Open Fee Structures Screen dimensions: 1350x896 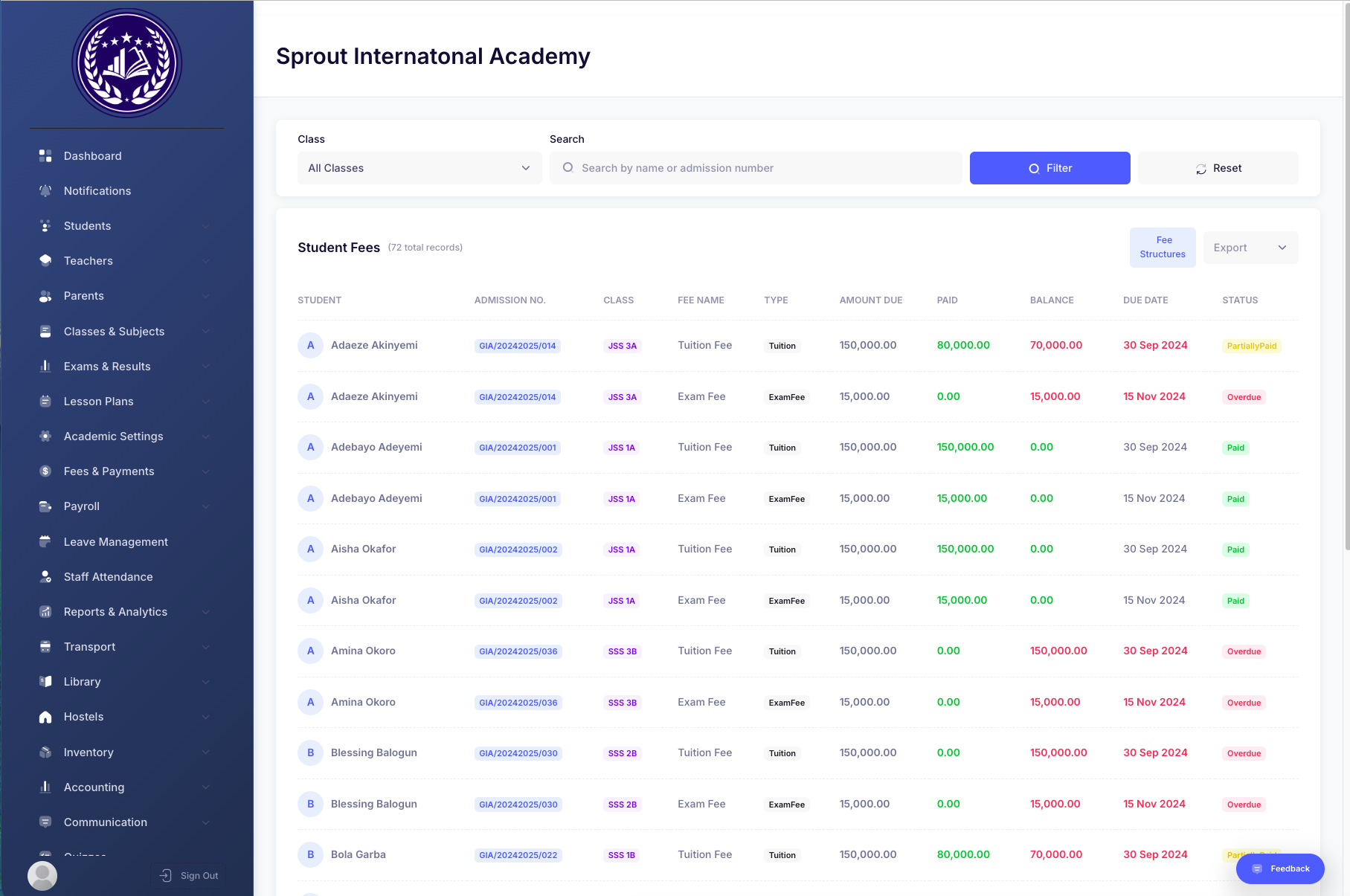click(x=1163, y=248)
